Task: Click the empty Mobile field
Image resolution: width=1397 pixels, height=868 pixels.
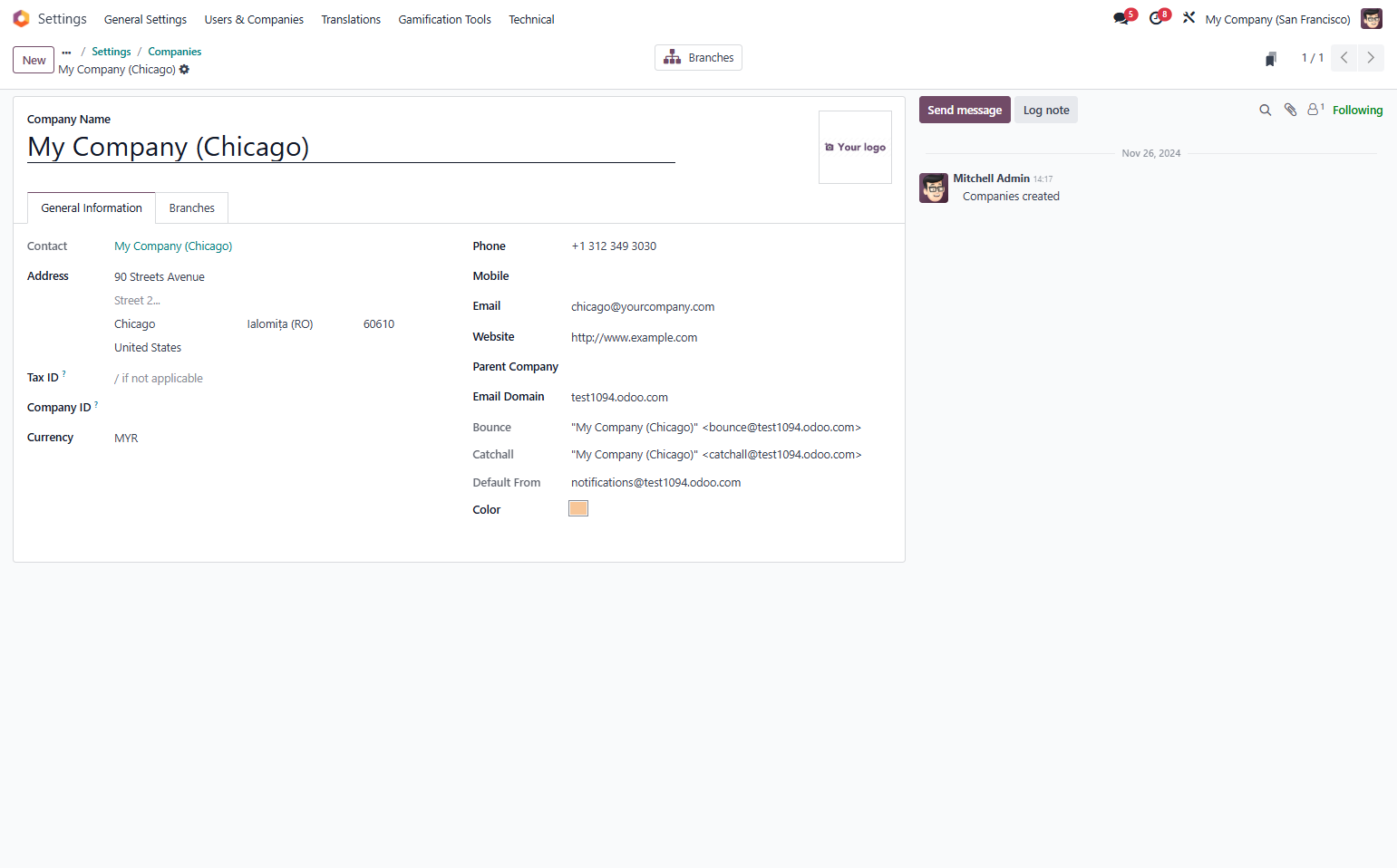Action: 730,276
